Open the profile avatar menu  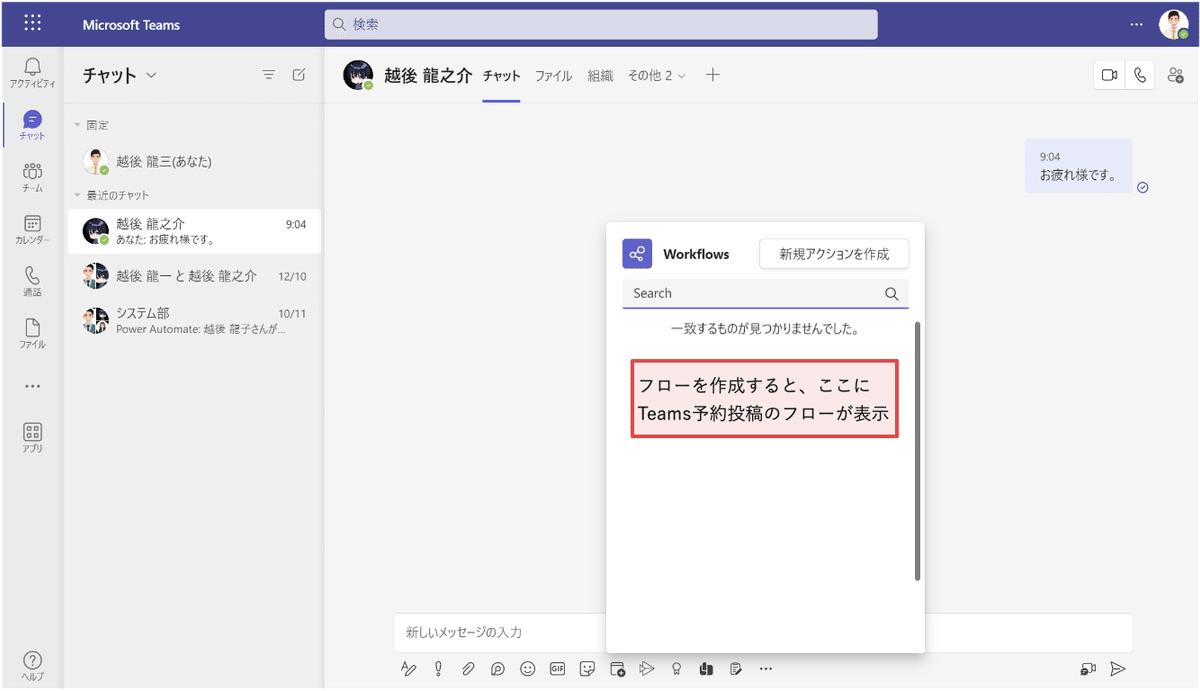point(1174,24)
